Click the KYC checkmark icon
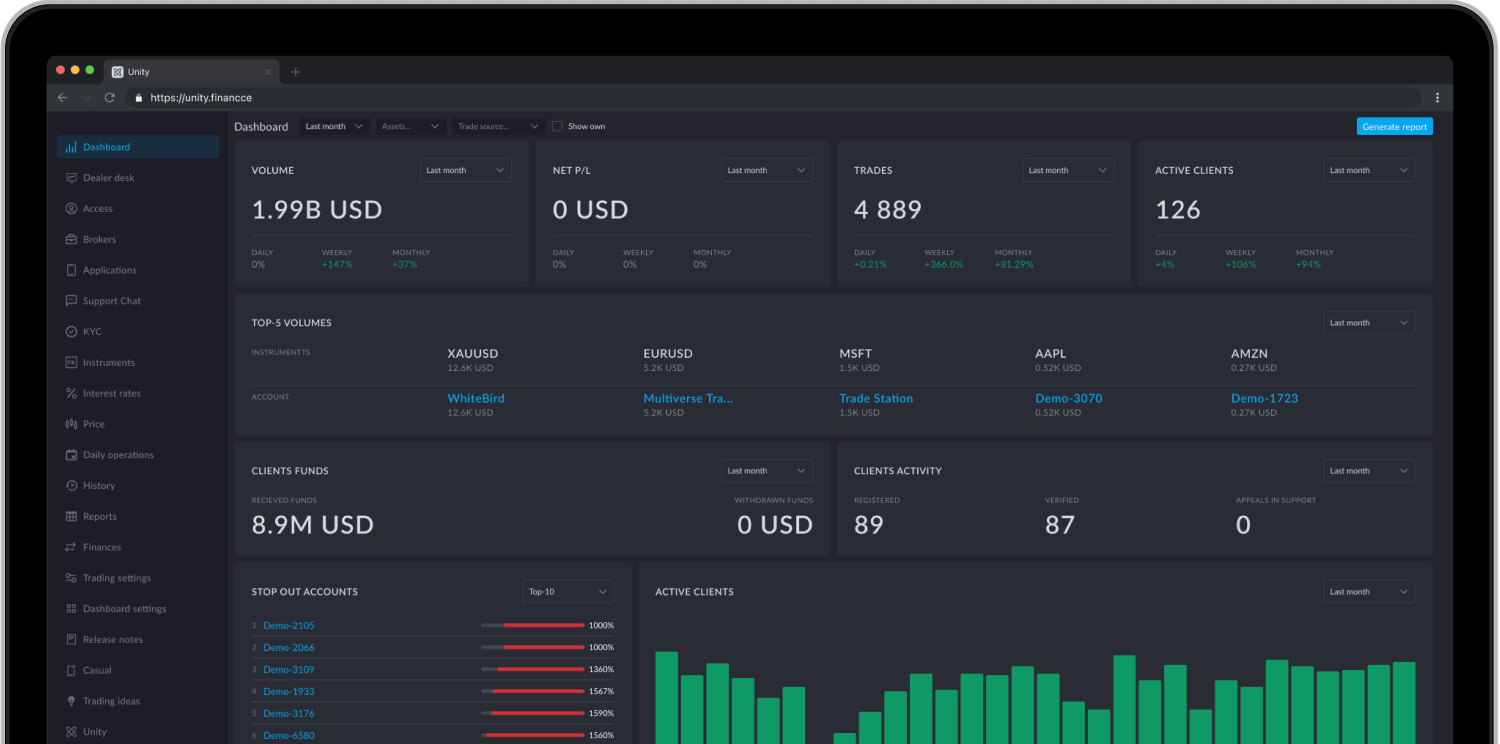 [71, 332]
